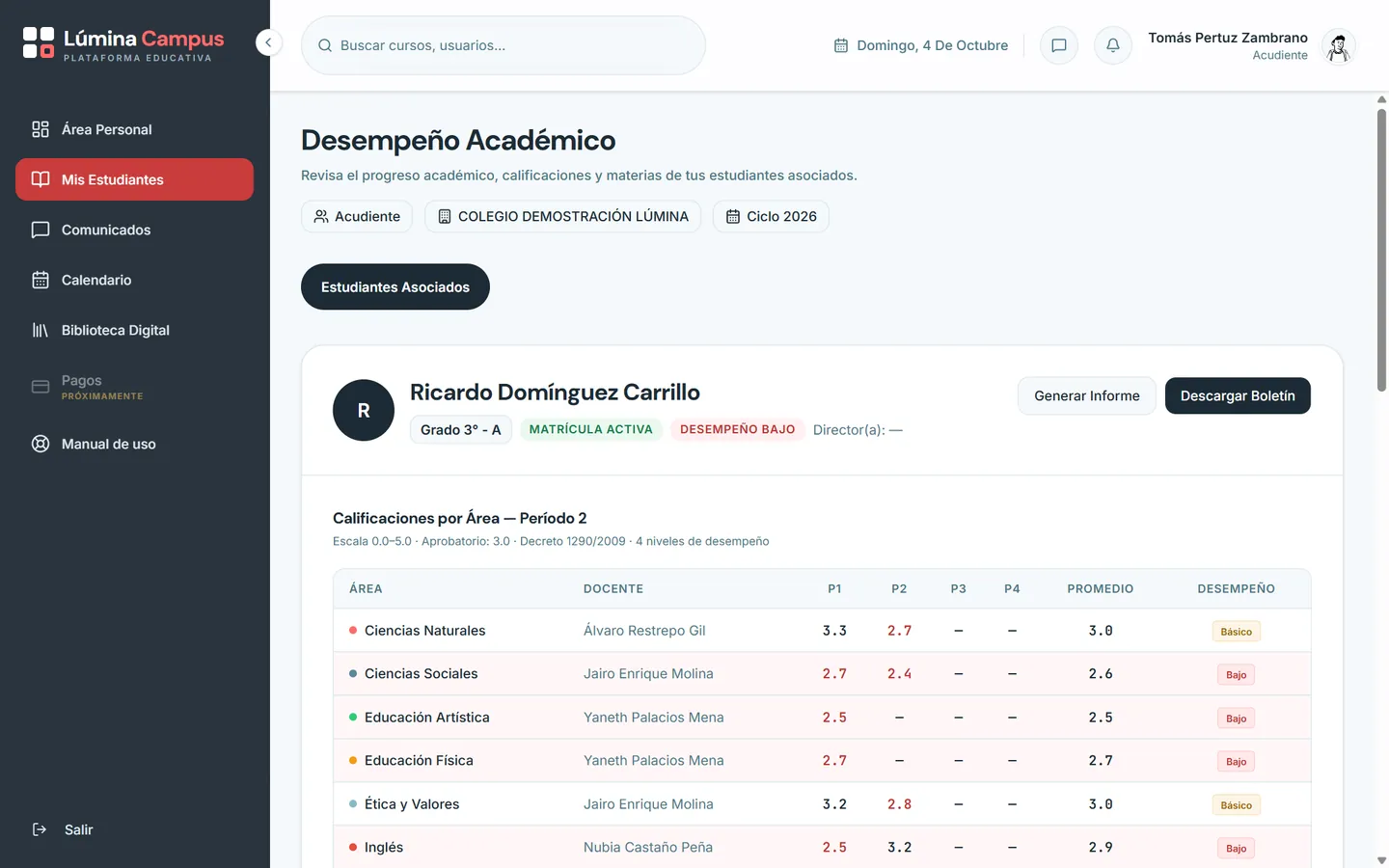Image resolution: width=1389 pixels, height=868 pixels.
Task: Click the Generar Informe button
Action: [x=1087, y=395]
